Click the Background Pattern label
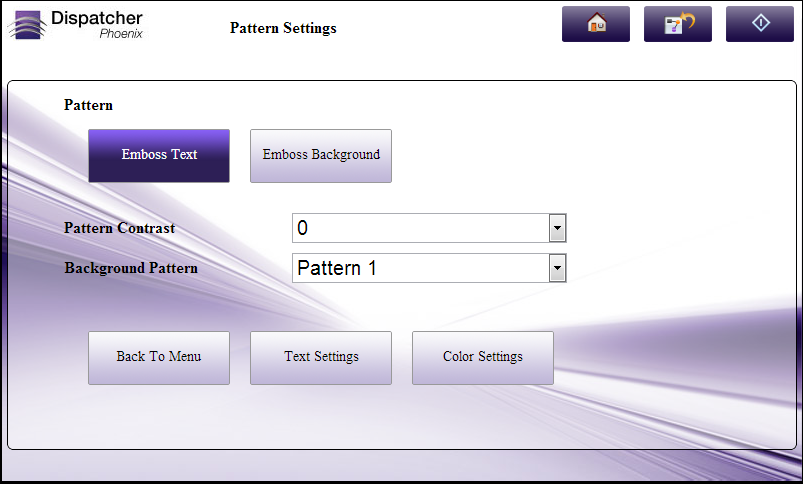This screenshot has height=484, width=803. coord(131,268)
